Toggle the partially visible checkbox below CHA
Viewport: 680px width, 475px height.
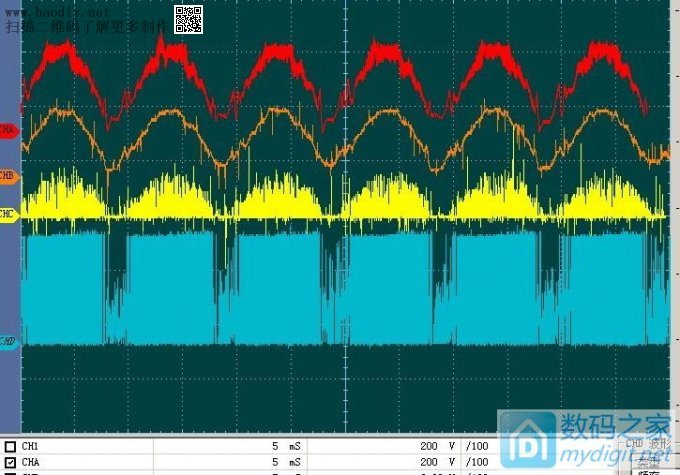pyautogui.click(x=10, y=472)
